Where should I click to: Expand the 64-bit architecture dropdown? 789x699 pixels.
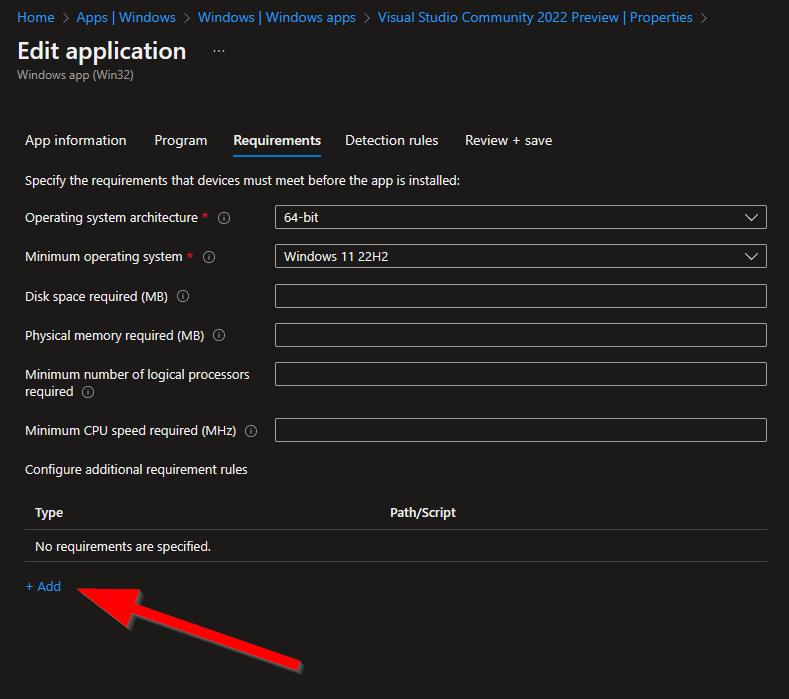[520, 217]
